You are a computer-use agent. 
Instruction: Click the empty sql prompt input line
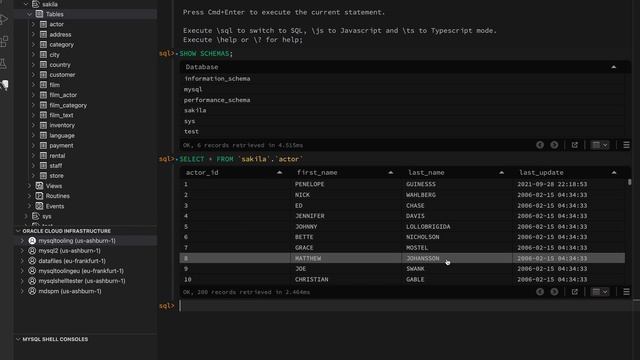tap(408, 306)
